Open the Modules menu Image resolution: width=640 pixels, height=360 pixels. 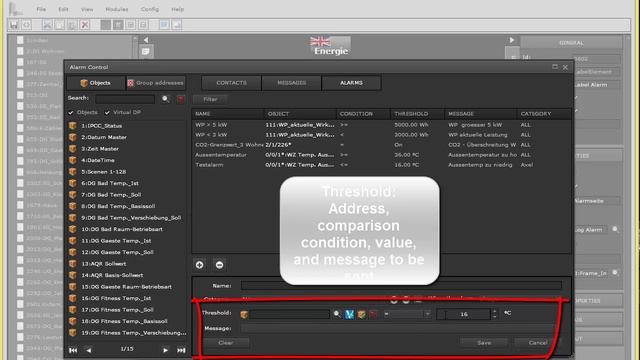point(117,9)
